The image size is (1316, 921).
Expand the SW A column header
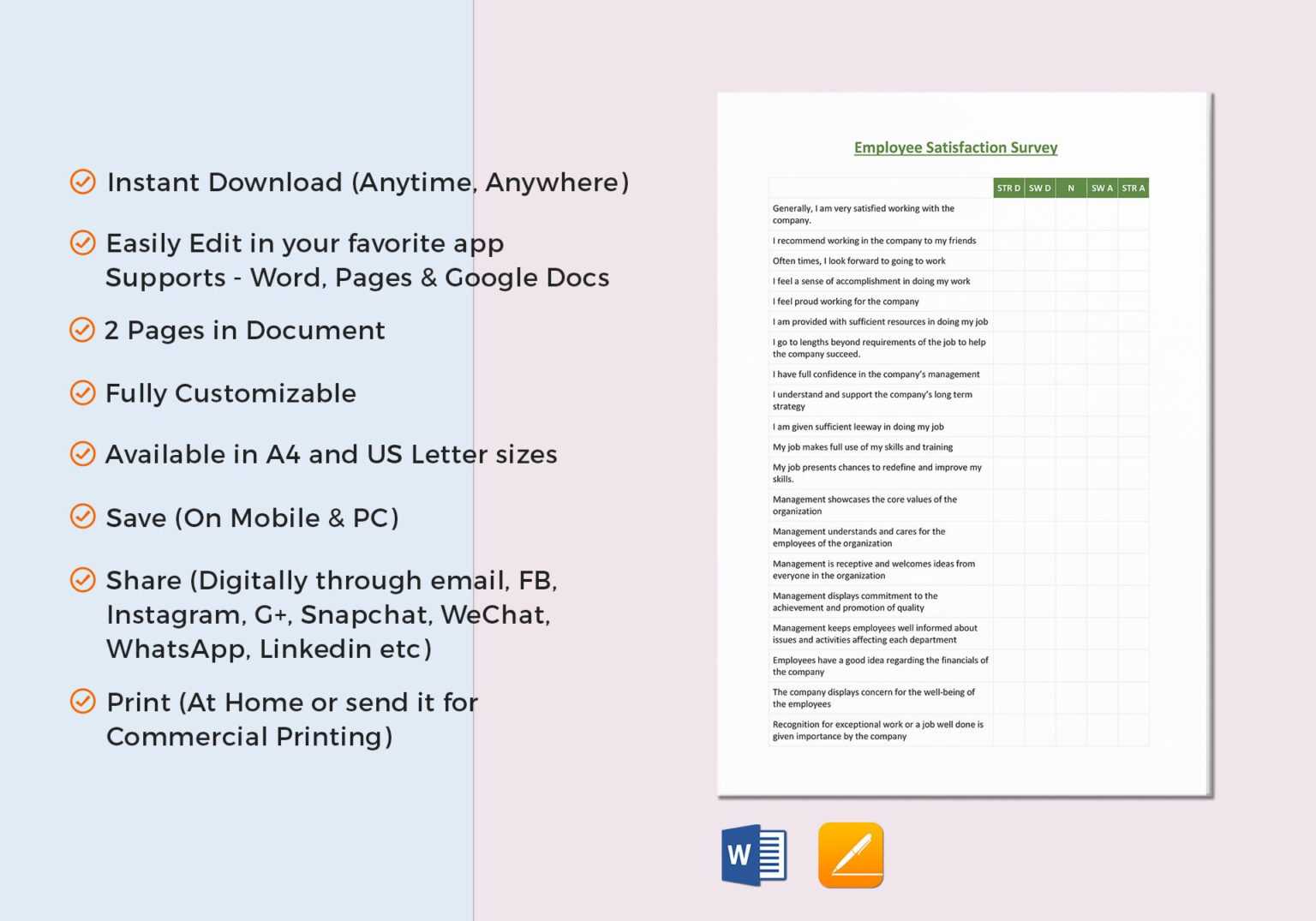click(x=1101, y=187)
